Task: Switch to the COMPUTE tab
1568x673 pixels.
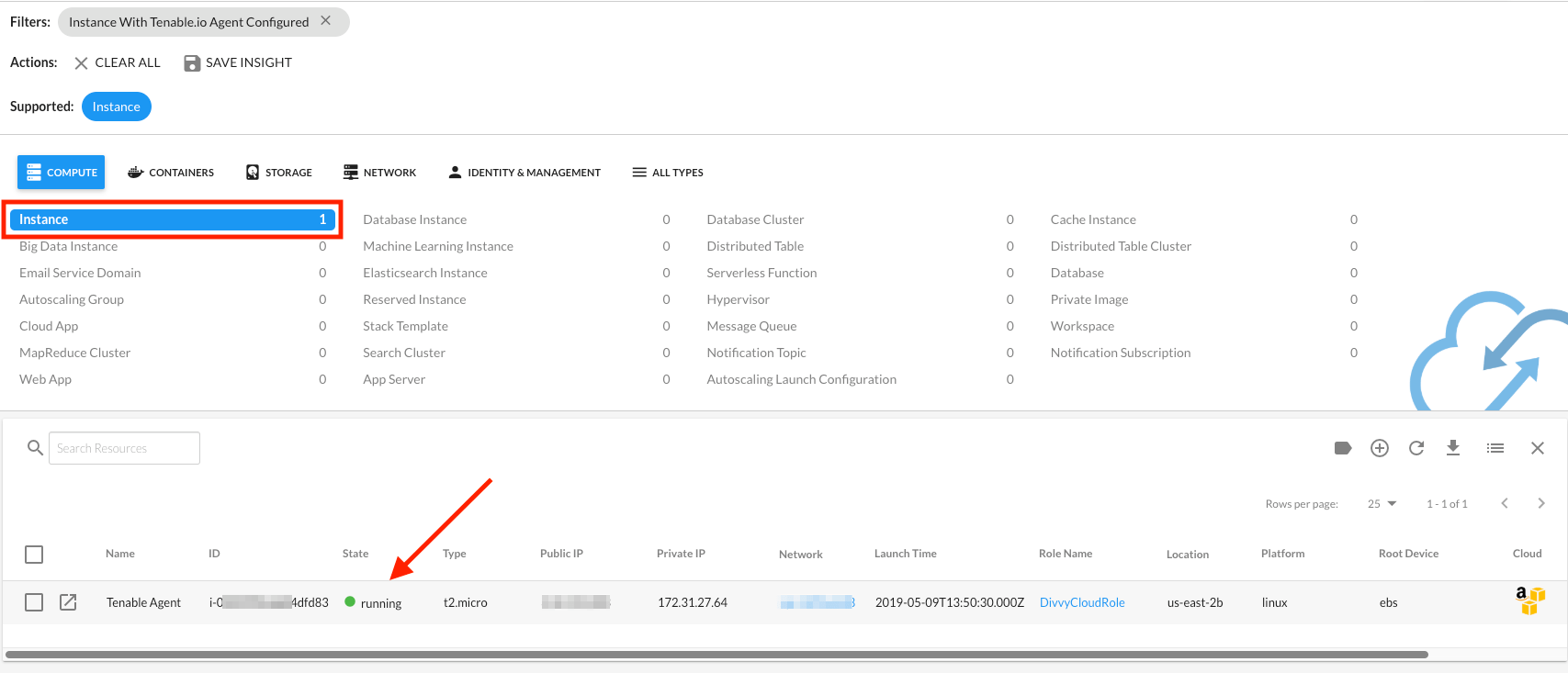Action: [62, 172]
